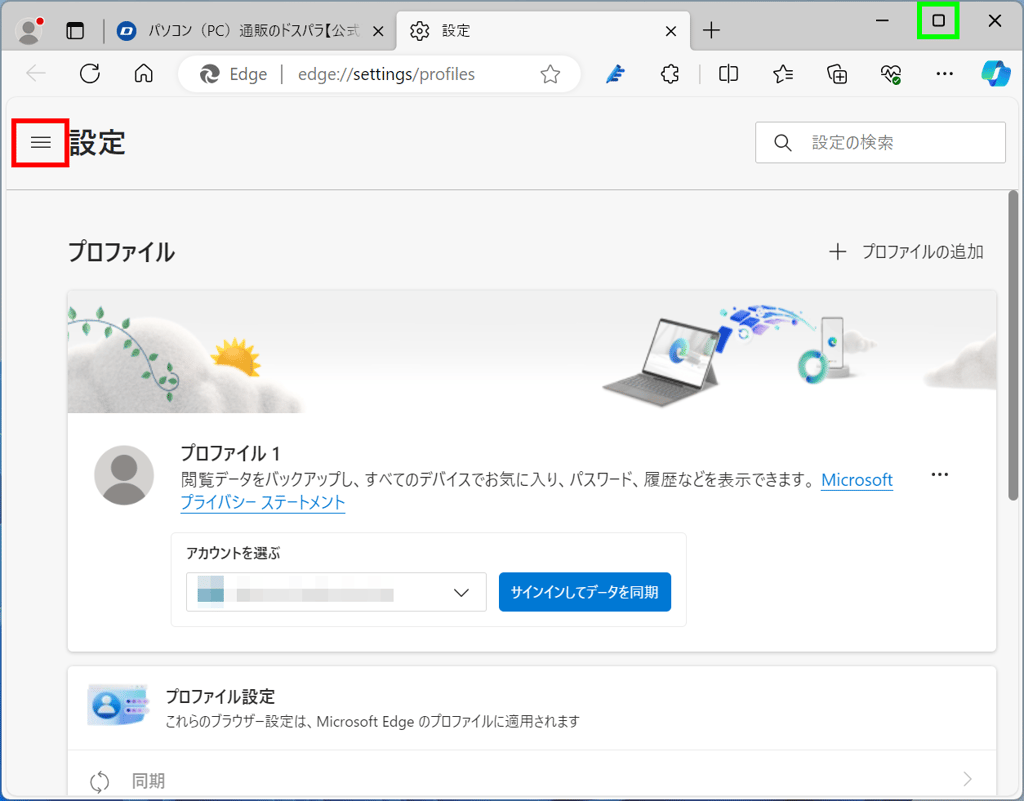Switch to the ドスパラ tab

[x=250, y=30]
